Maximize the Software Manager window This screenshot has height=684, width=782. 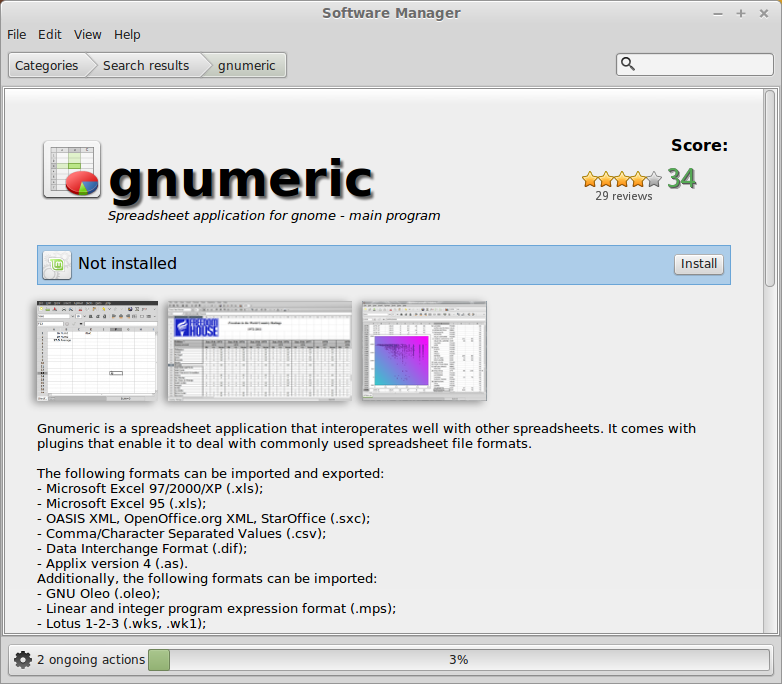click(x=741, y=13)
